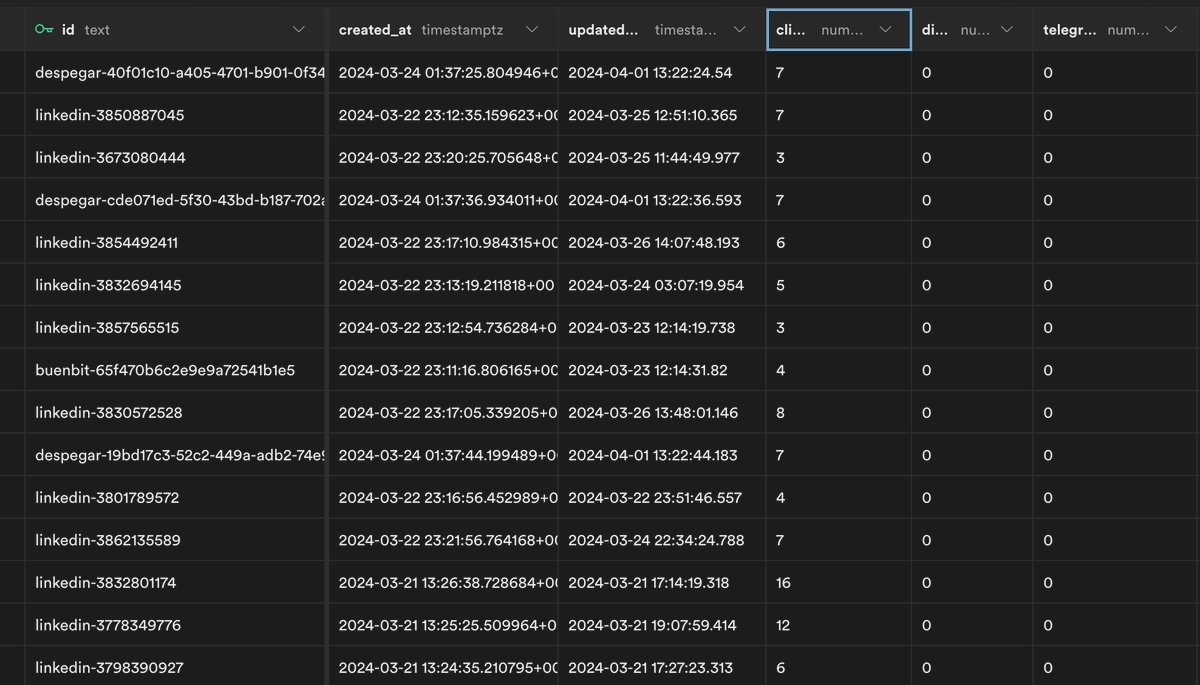Open the created_at column dropdown chevron
Screen dimensions: 1200x685
click(532, 30)
